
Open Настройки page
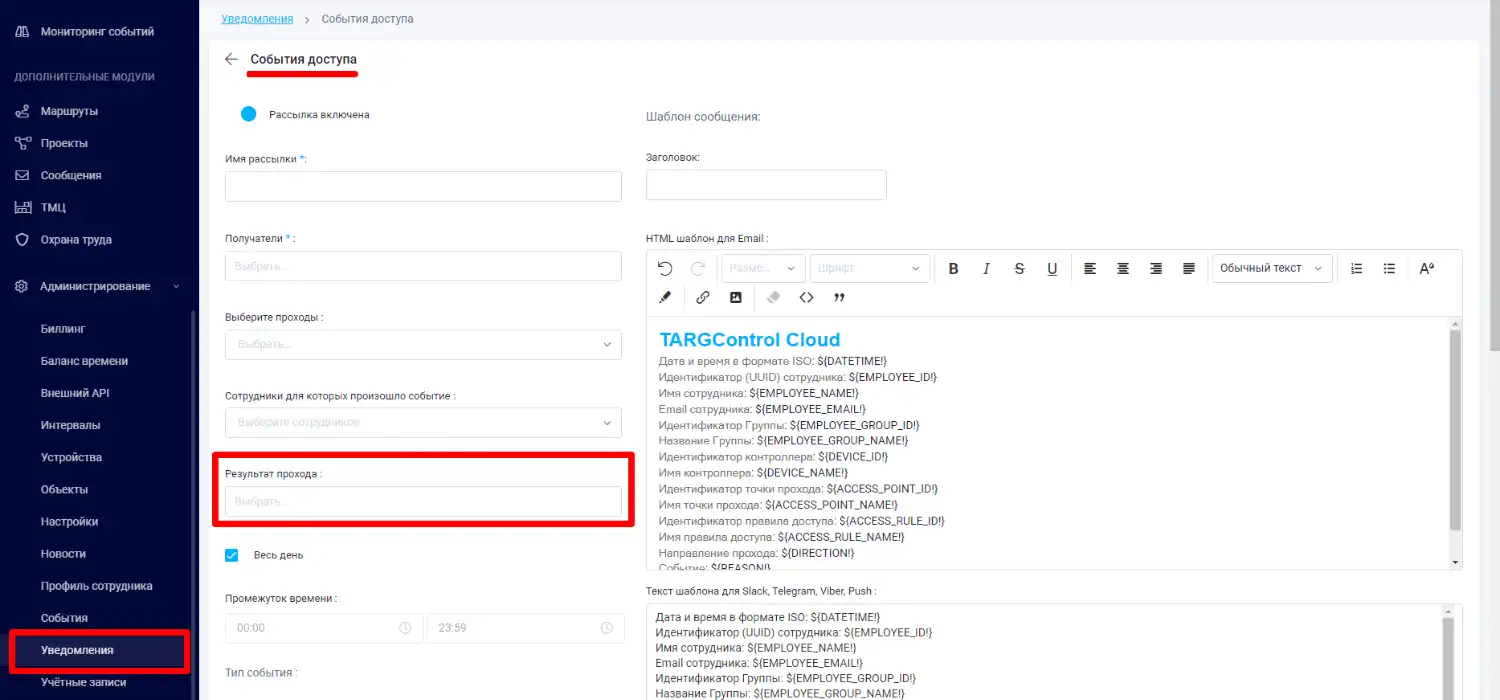tap(69, 521)
